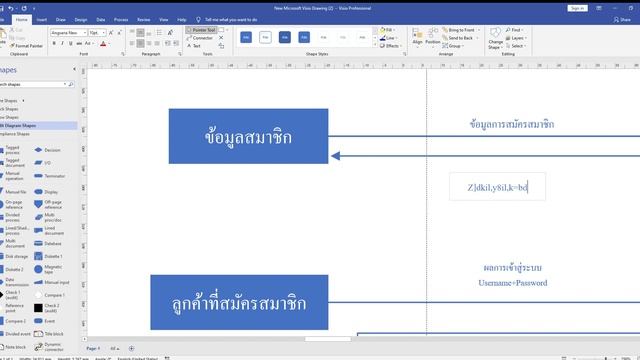Viewport: 640px width, 360px height.
Task: Click the Undo icon in title bar
Action: point(11,8)
